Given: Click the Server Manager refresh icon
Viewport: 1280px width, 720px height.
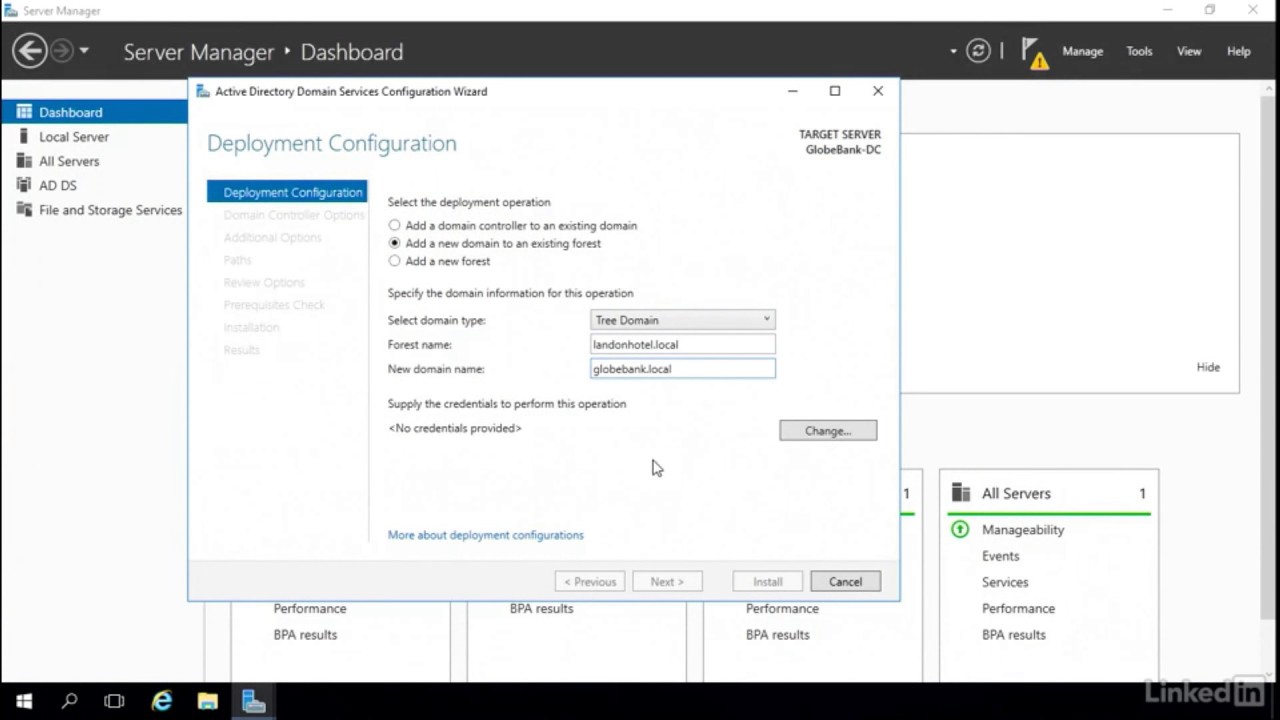Looking at the screenshot, I should pyautogui.click(x=978, y=51).
